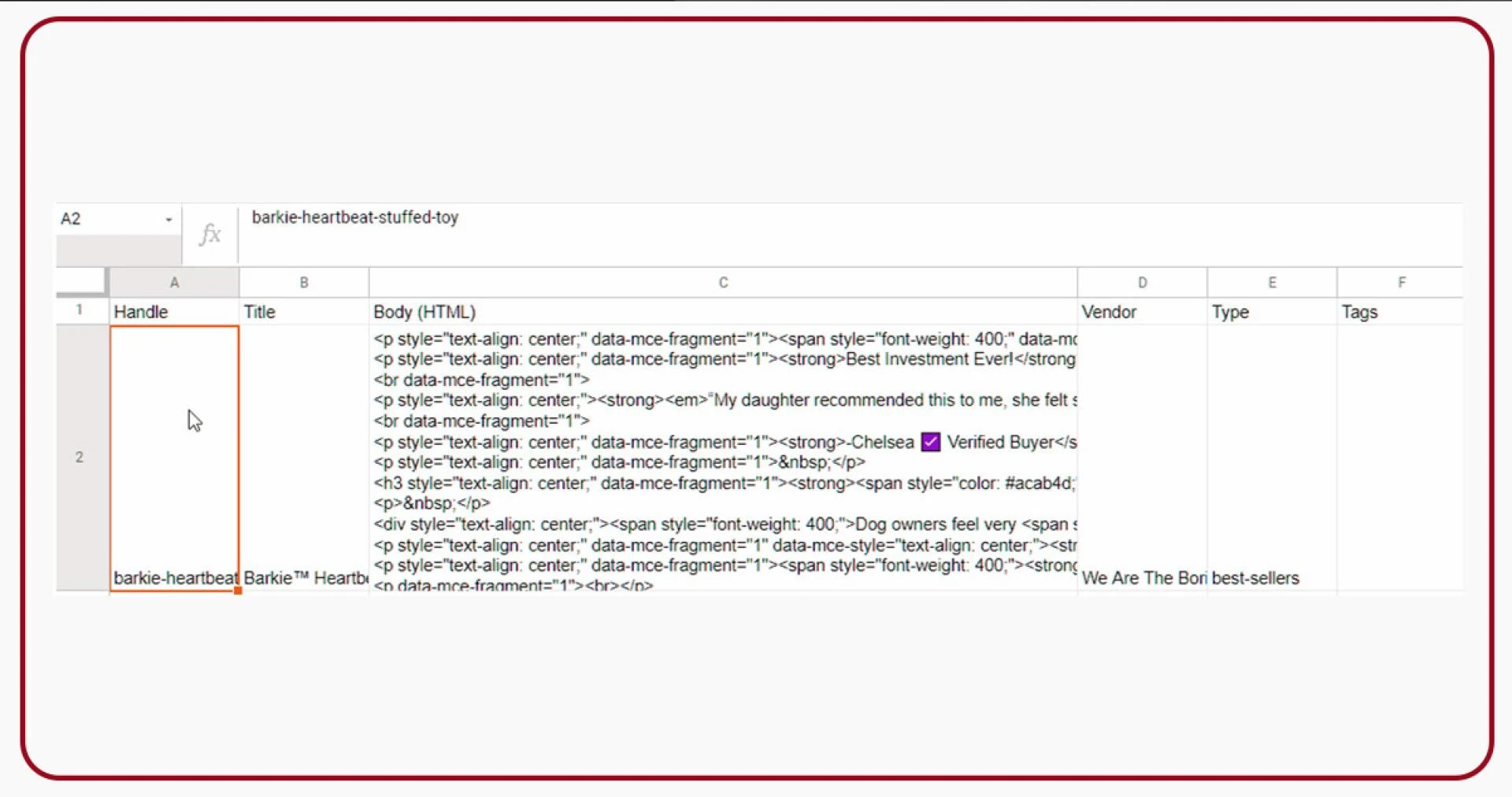The image size is (1512, 797).
Task: Click the 'Tags' header cell
Action: [x=1400, y=311]
